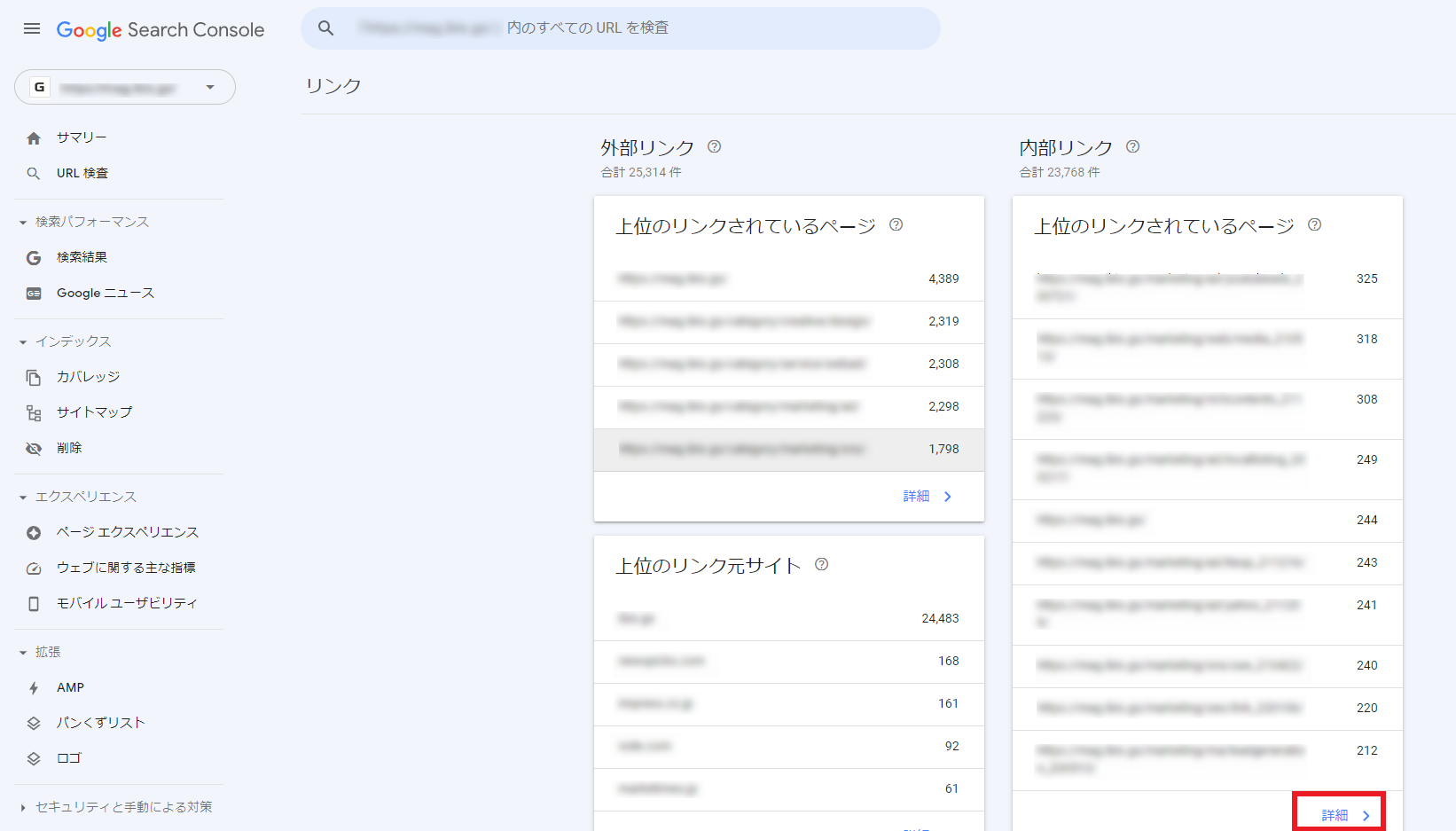Screen dimensions: 1456x831
Task: Click the URL inspection search field
Action: click(x=621, y=28)
